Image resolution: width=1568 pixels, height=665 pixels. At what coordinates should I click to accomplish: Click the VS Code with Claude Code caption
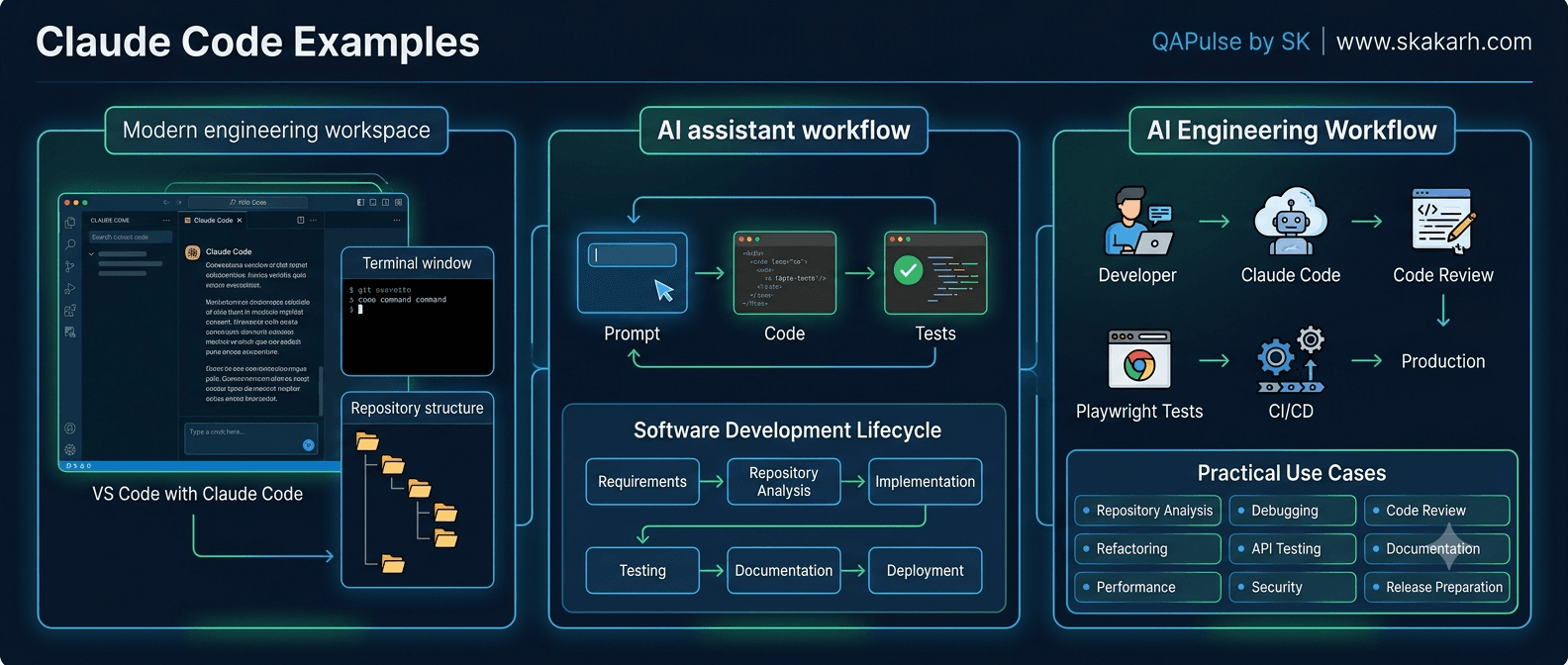tap(198, 494)
